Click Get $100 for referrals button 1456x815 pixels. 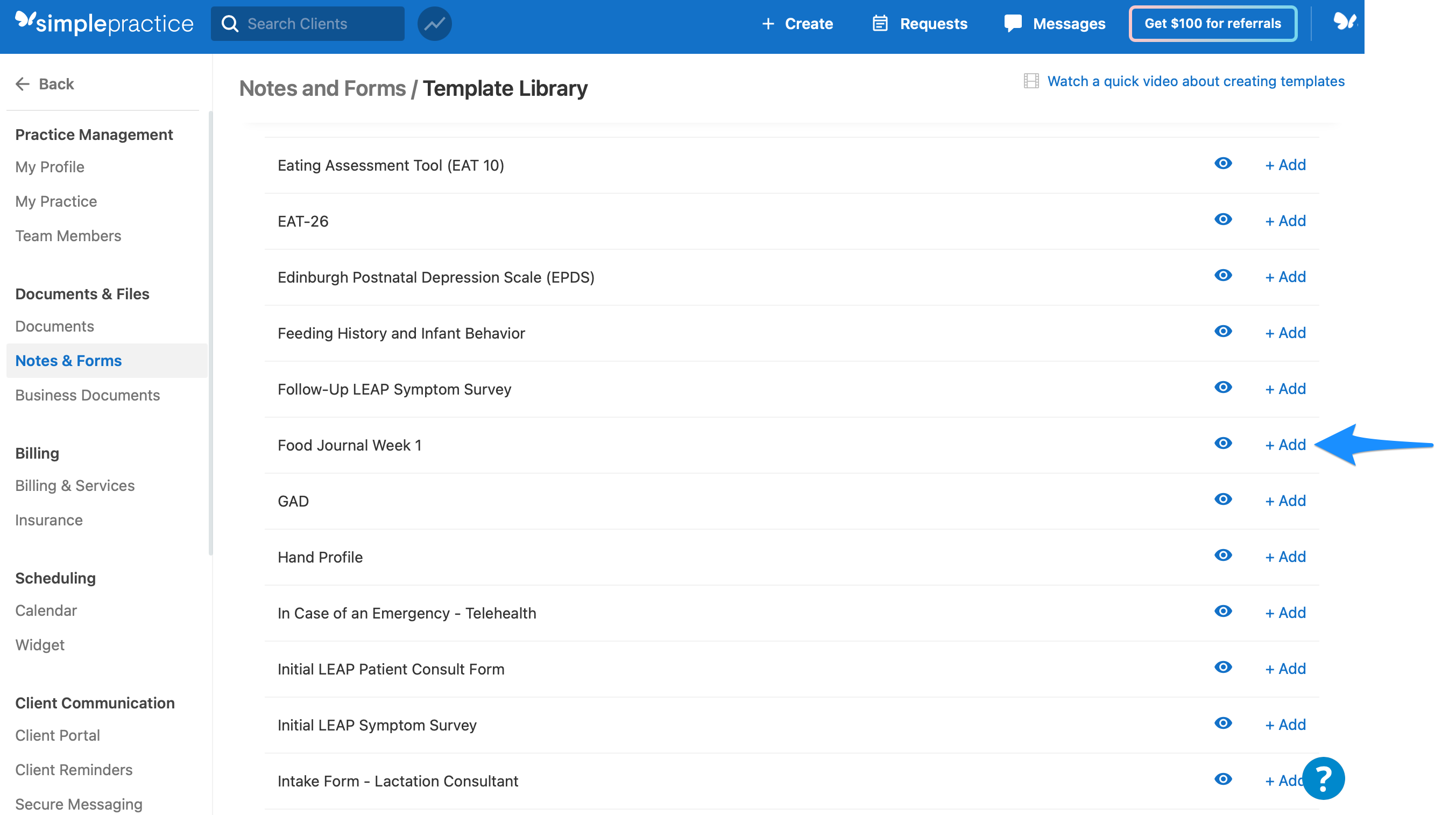tap(1212, 23)
